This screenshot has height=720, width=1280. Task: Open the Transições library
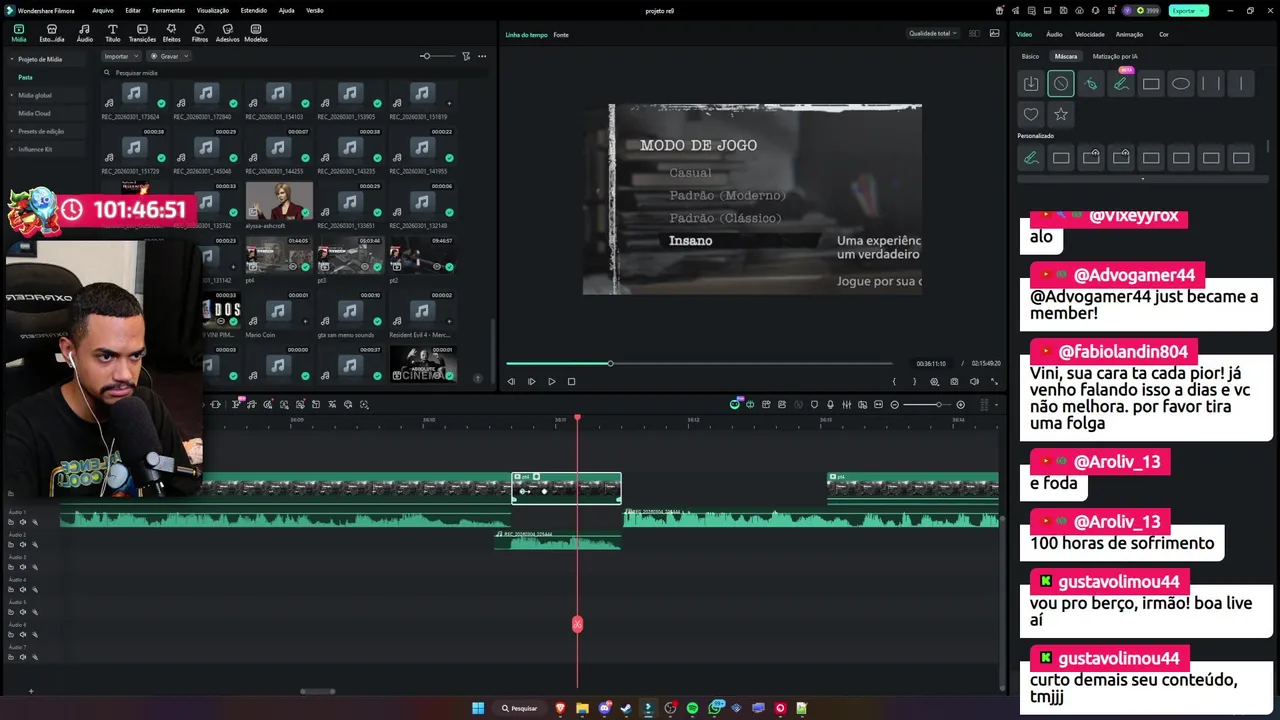coord(142,33)
